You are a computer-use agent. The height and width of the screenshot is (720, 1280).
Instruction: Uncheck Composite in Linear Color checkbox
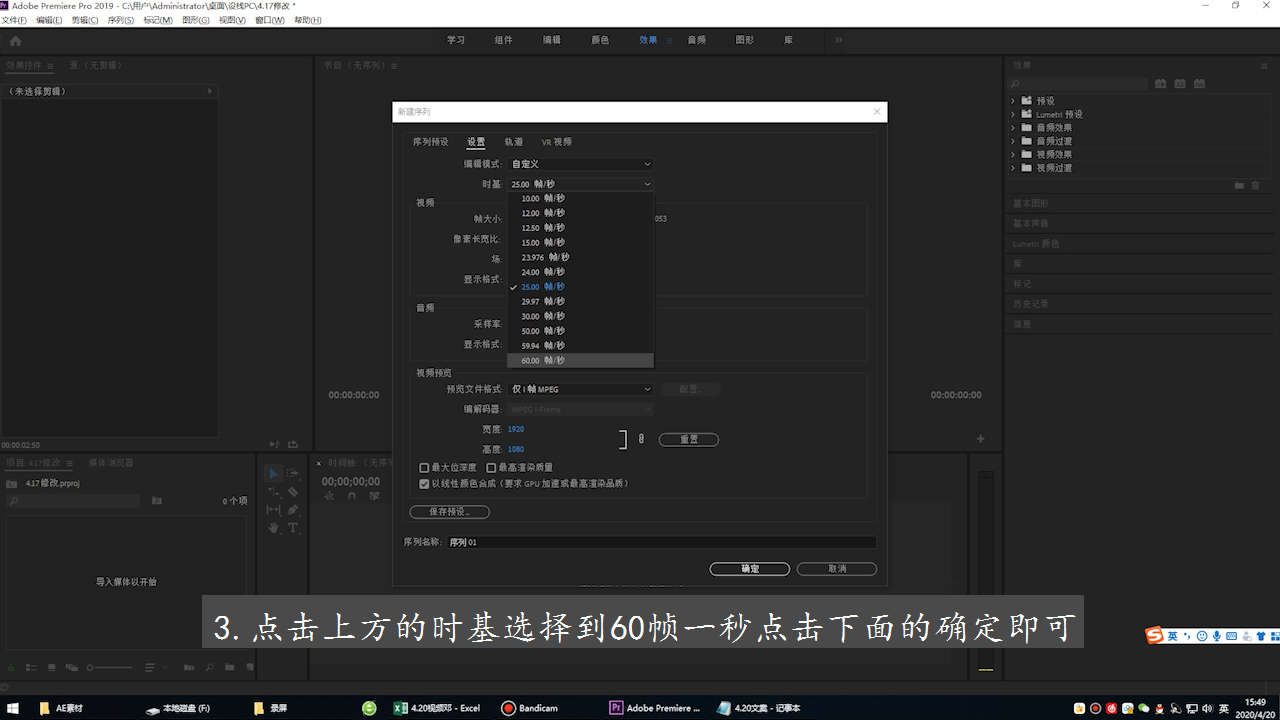(424, 483)
